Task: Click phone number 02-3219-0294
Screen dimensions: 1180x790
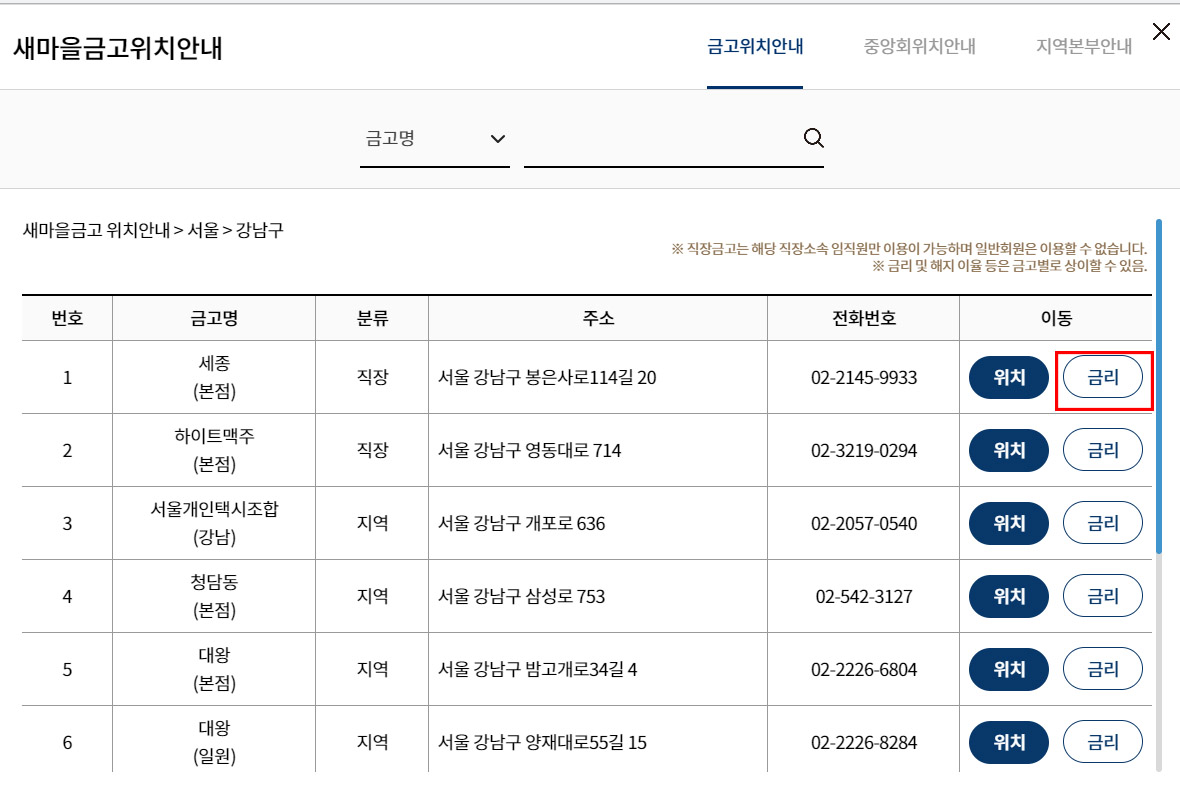Action: [864, 451]
